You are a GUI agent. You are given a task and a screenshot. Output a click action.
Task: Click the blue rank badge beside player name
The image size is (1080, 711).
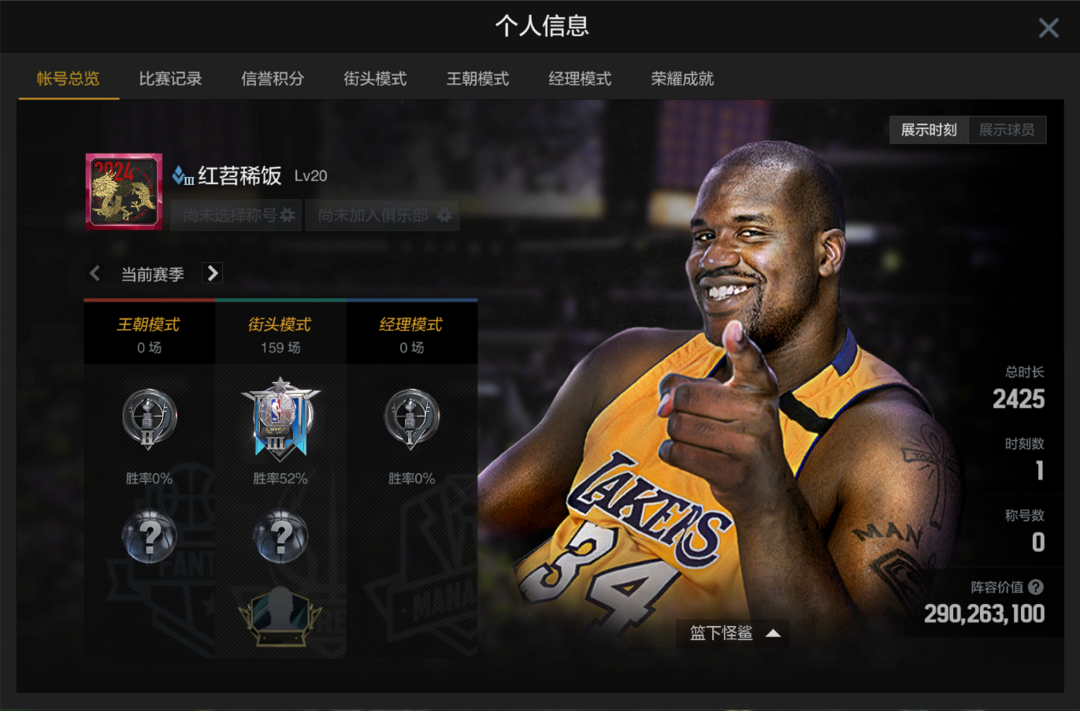pyautogui.click(x=183, y=176)
